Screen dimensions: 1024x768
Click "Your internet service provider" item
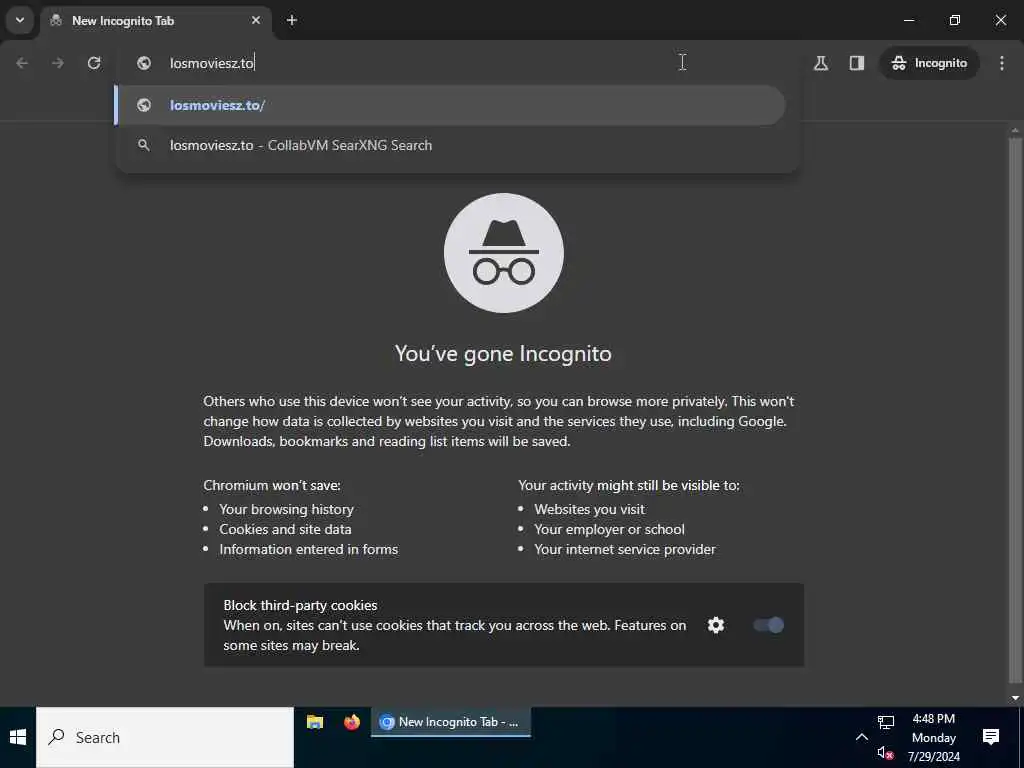point(624,549)
